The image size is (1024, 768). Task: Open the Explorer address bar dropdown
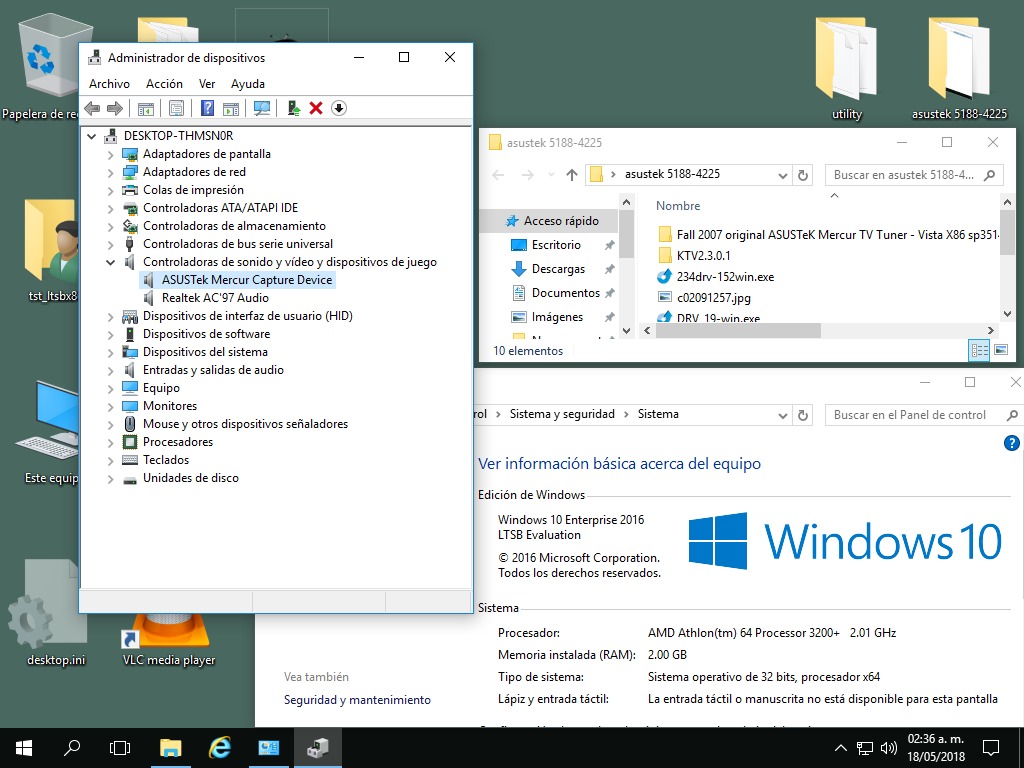(782, 175)
